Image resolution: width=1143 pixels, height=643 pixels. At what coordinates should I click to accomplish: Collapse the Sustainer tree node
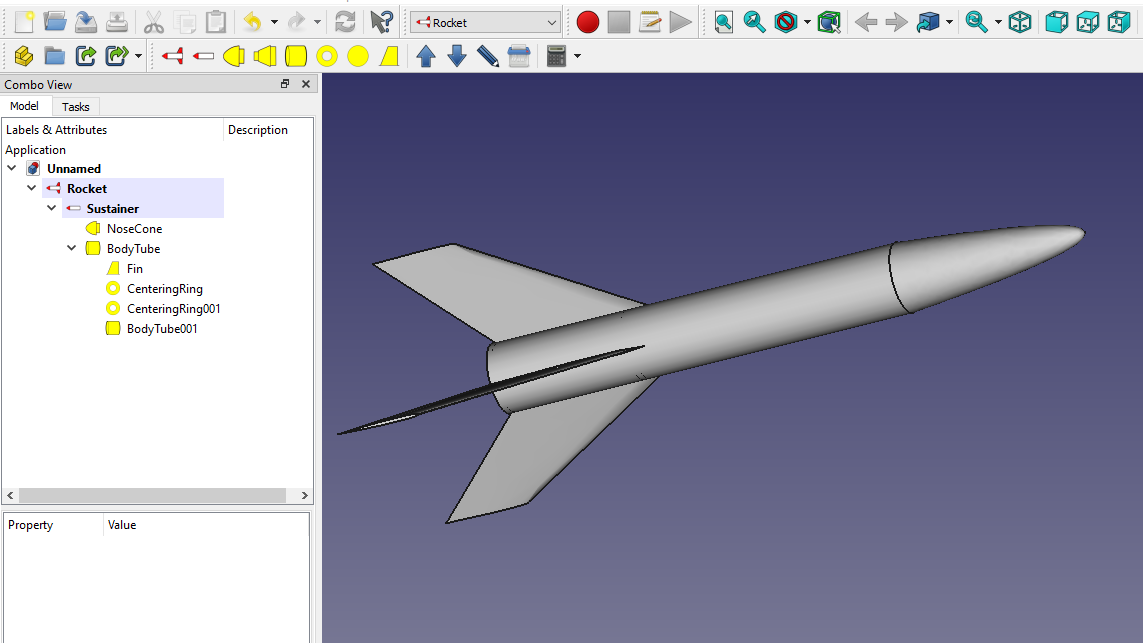point(52,209)
